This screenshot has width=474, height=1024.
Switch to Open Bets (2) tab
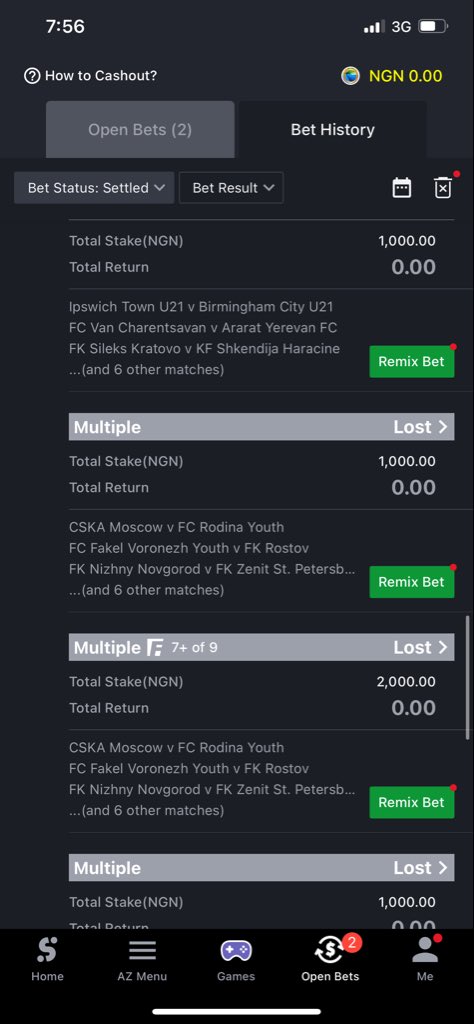click(x=140, y=129)
